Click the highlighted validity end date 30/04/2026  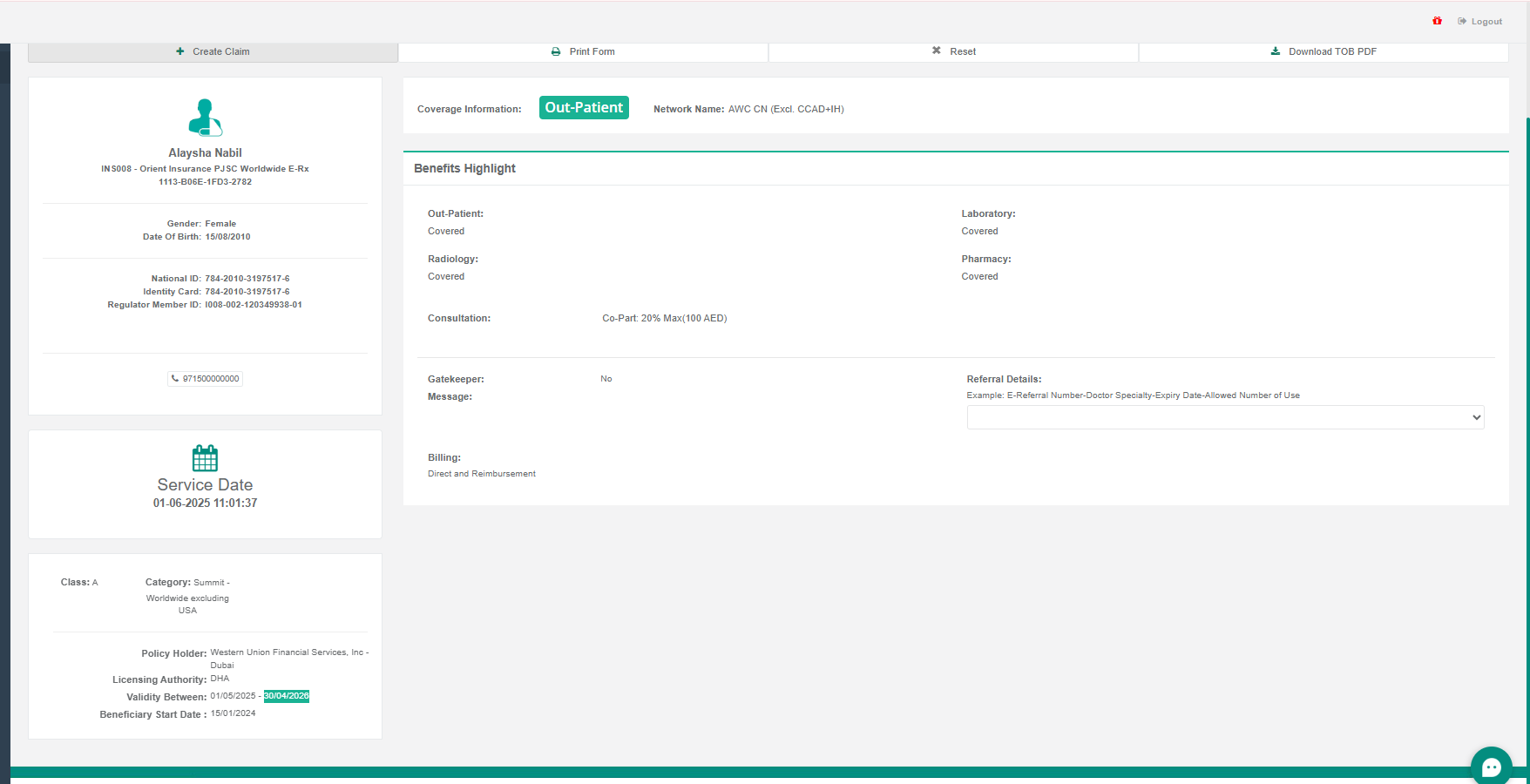(287, 696)
